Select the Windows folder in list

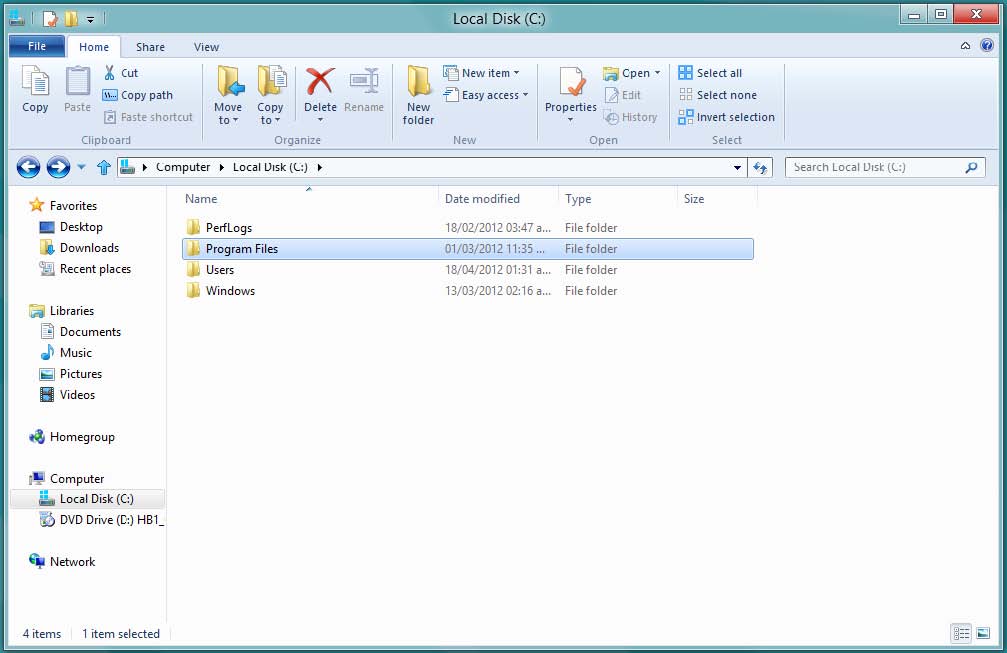click(x=230, y=291)
